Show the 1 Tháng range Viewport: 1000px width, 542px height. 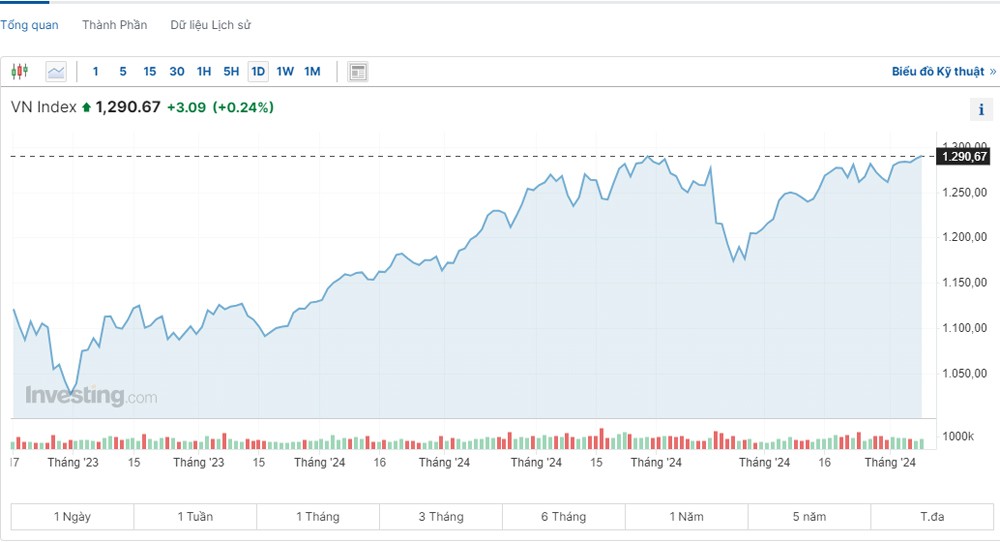pyautogui.click(x=318, y=517)
